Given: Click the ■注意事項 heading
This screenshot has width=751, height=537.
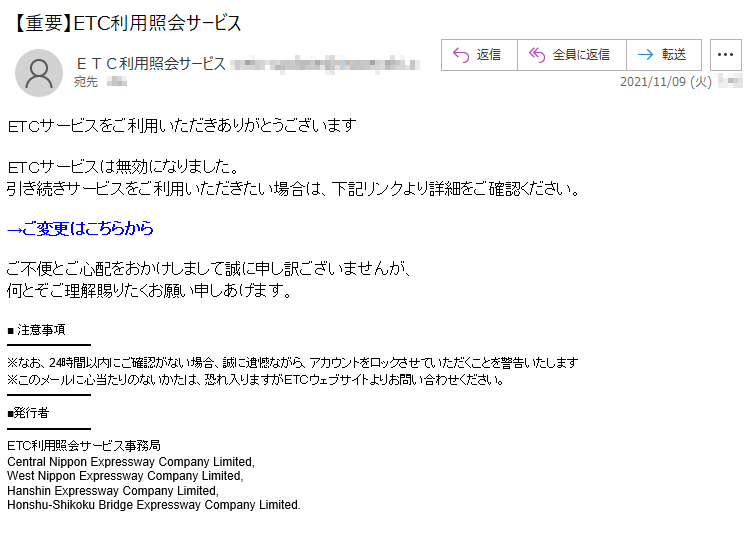Looking at the screenshot, I should pos(36,330).
